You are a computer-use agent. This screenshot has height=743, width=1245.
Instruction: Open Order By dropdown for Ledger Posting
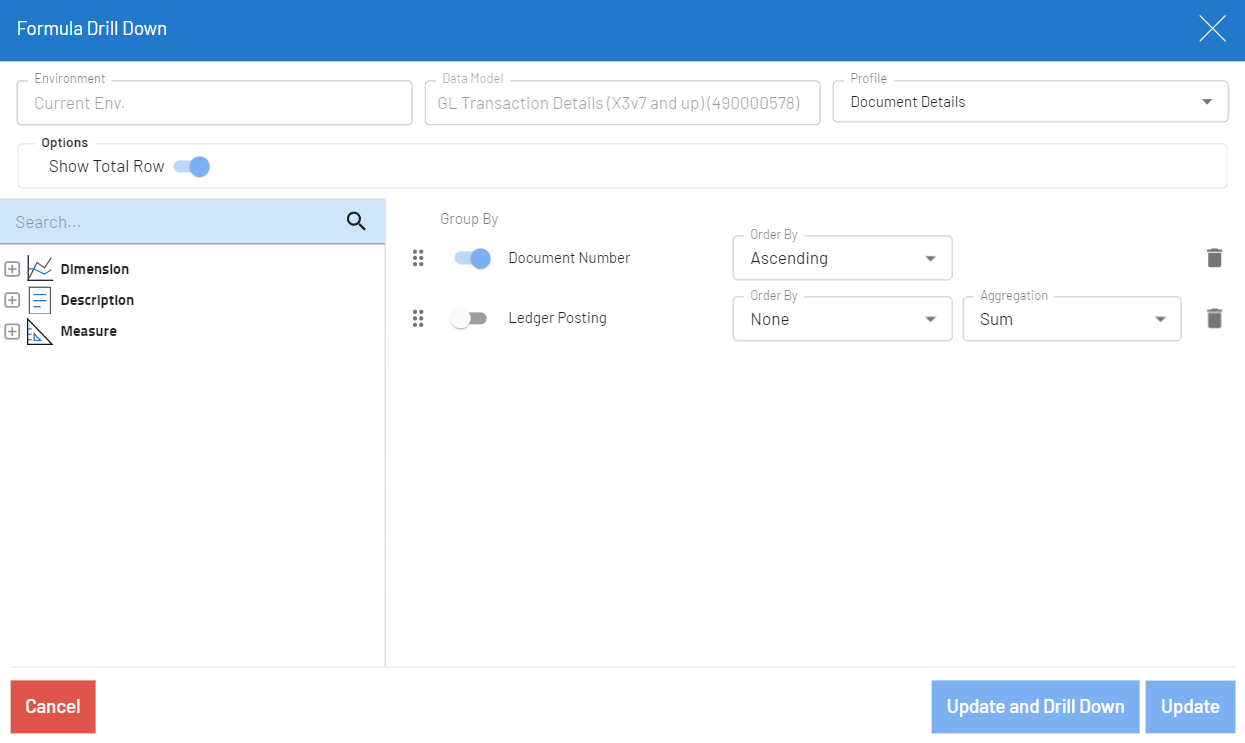pos(842,320)
